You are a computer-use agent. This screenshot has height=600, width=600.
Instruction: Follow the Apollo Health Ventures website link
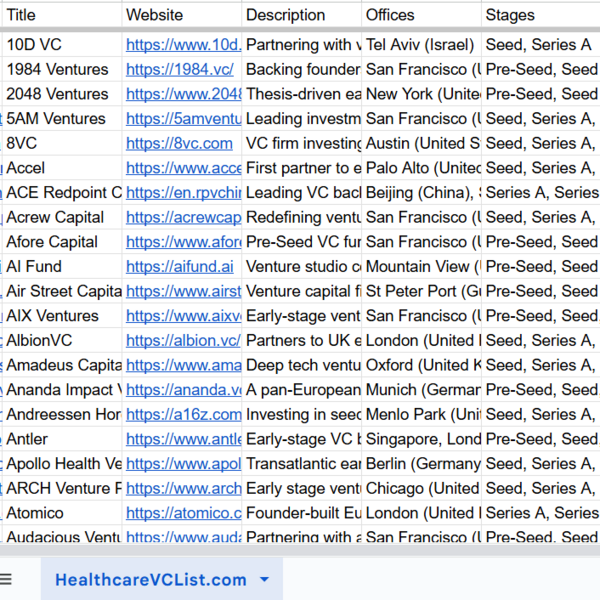184,464
